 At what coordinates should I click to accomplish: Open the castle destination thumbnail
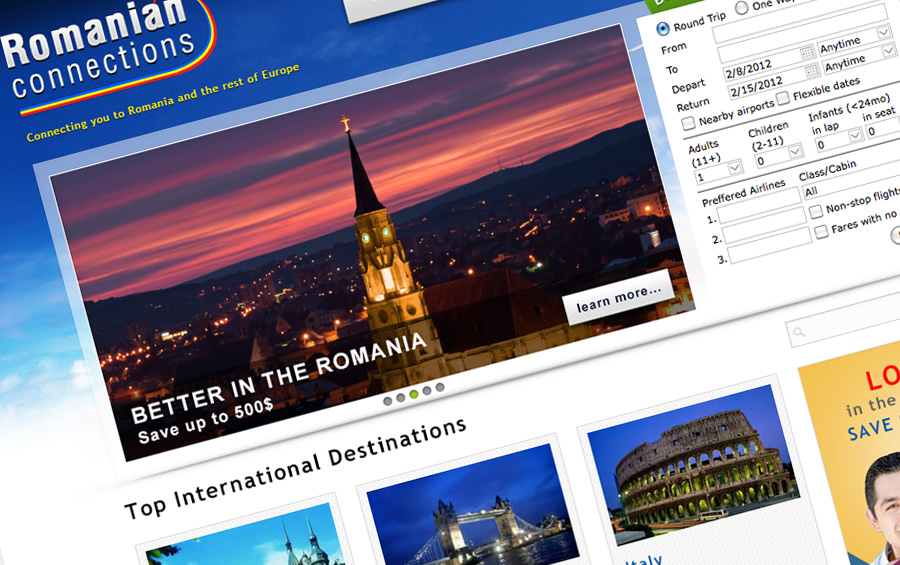[247, 537]
